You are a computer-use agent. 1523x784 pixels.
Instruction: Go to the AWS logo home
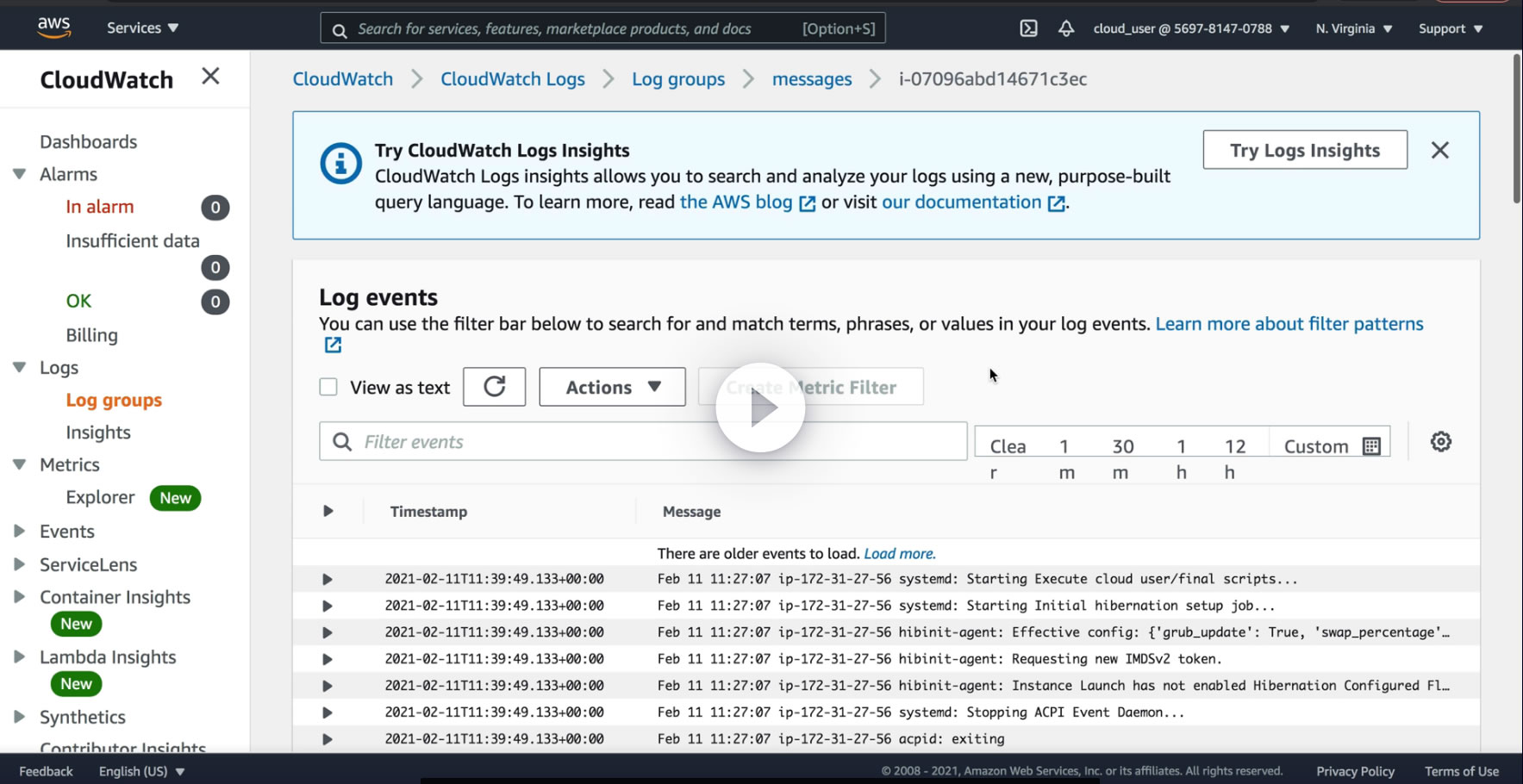tap(53, 28)
